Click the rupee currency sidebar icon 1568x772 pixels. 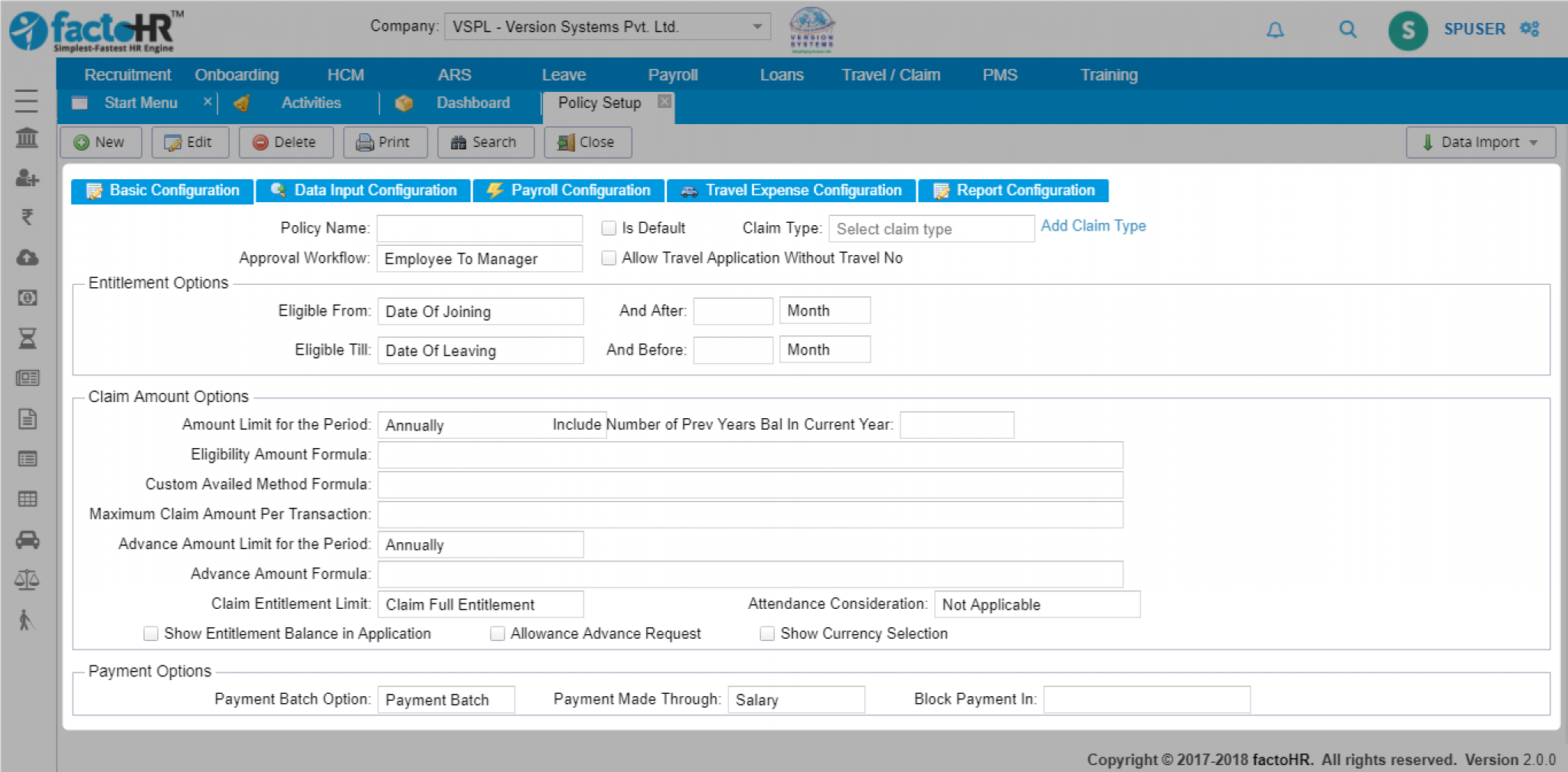28,218
